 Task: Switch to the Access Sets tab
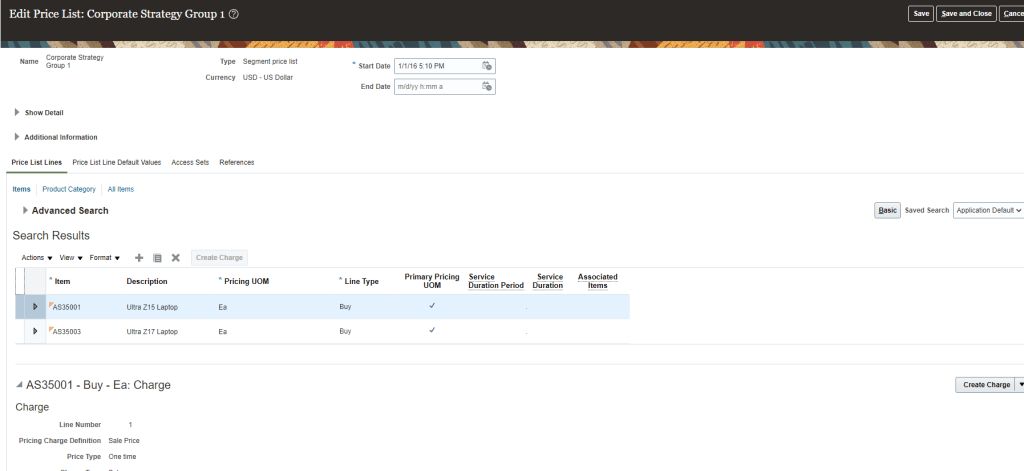coord(190,162)
